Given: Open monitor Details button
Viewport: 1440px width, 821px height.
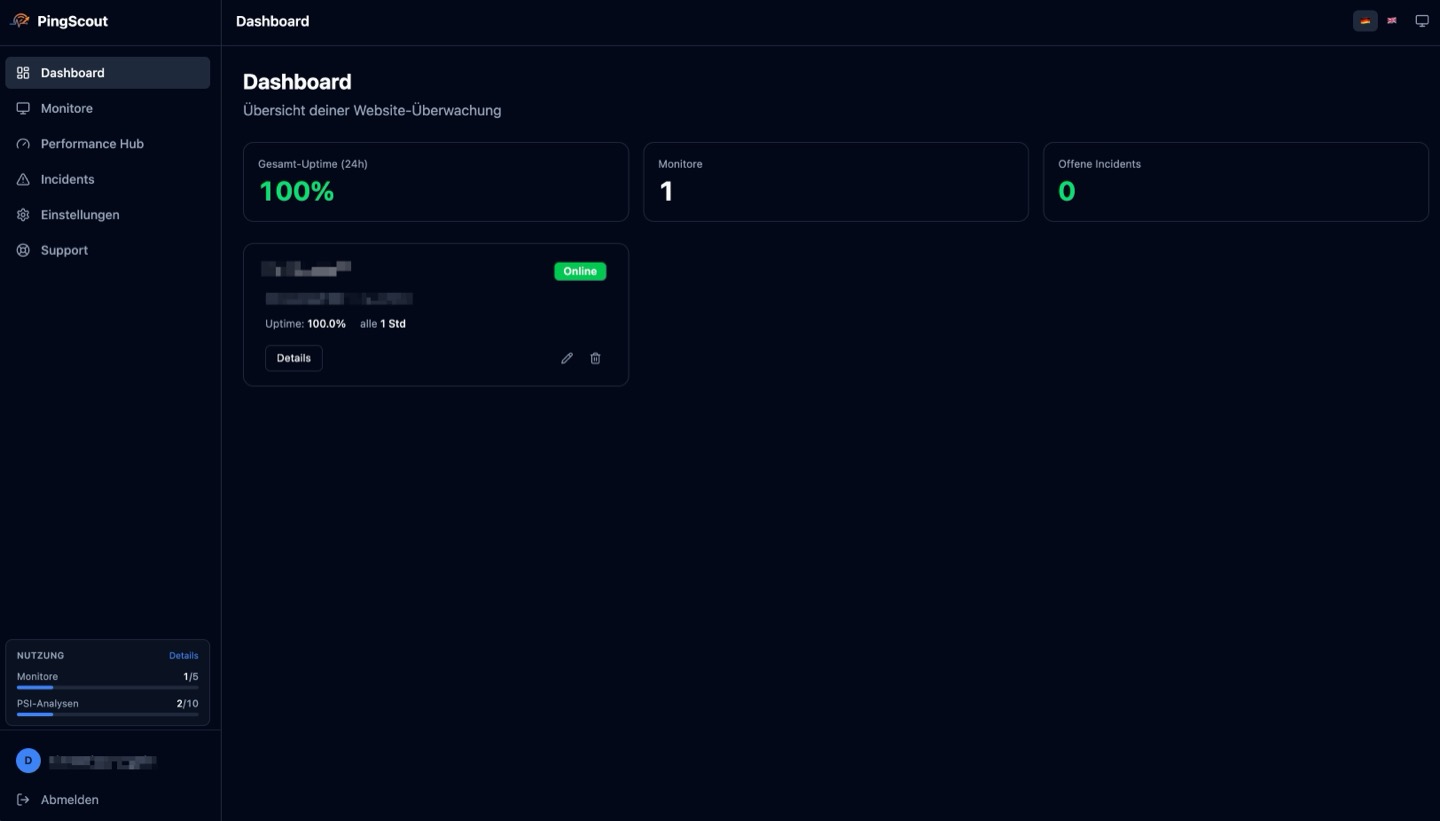Looking at the screenshot, I should 294,358.
